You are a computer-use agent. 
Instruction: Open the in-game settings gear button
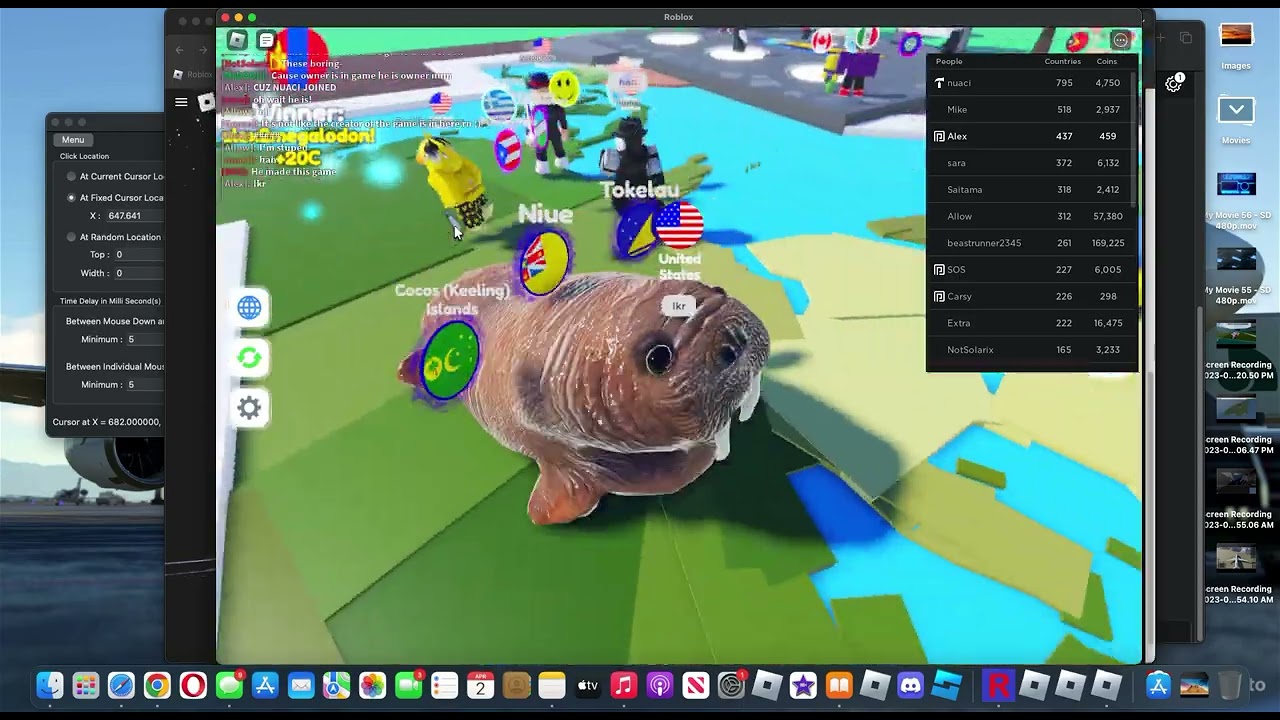click(249, 408)
